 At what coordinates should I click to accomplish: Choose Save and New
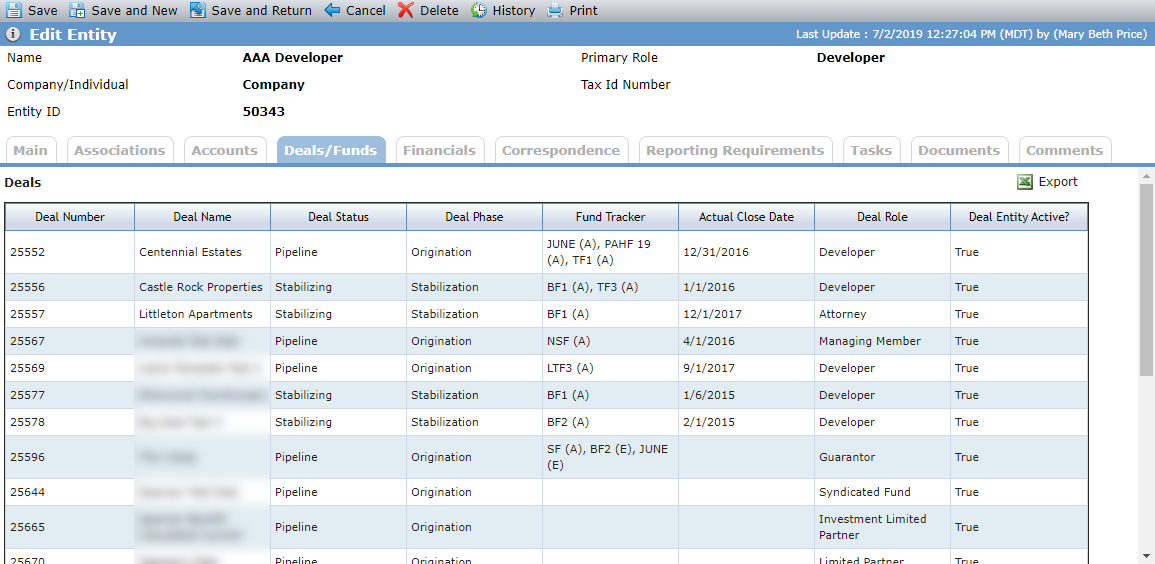click(134, 10)
